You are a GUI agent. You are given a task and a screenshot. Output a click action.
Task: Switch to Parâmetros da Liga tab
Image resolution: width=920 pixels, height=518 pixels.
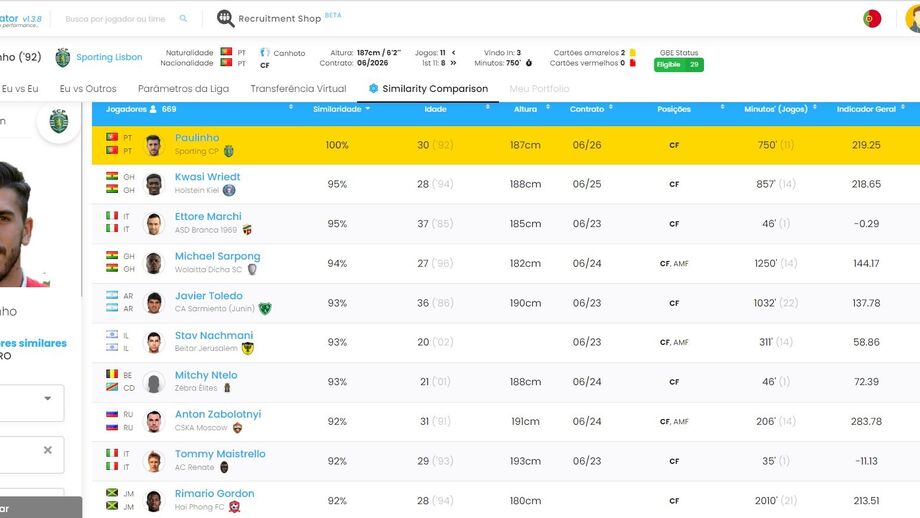coord(183,89)
